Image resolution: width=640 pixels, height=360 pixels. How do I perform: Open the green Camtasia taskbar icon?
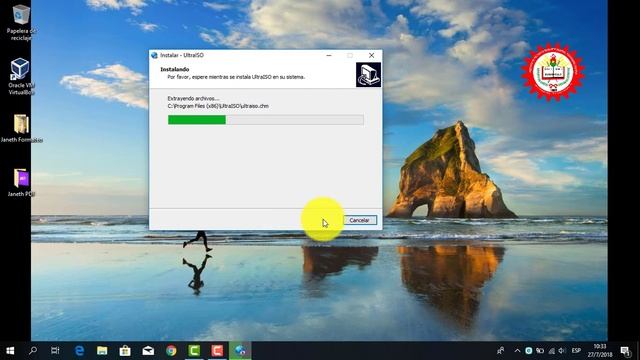[x=194, y=351]
